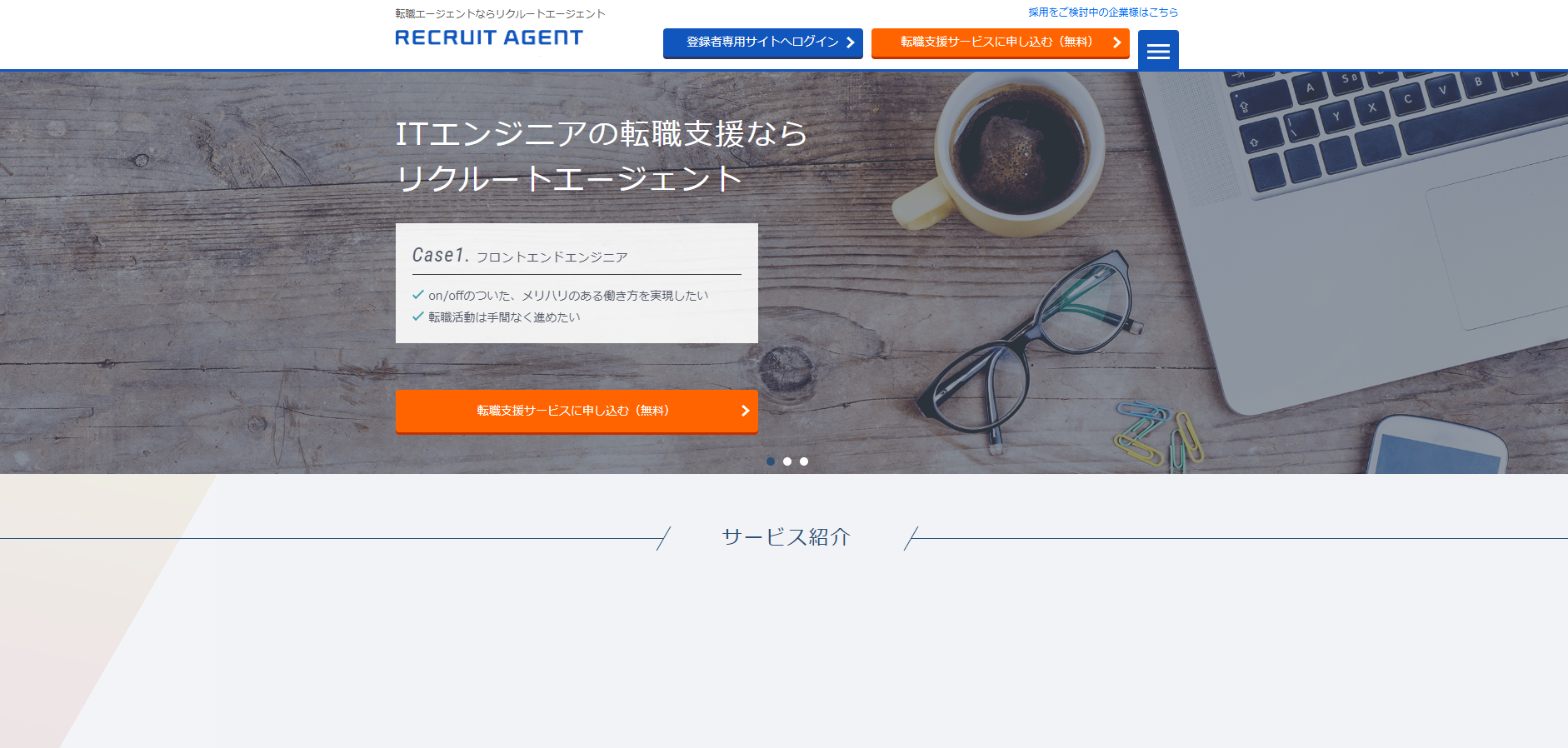This screenshot has height=748, width=1568.
Task: Open the hamburger menu icon
Action: click(x=1158, y=51)
